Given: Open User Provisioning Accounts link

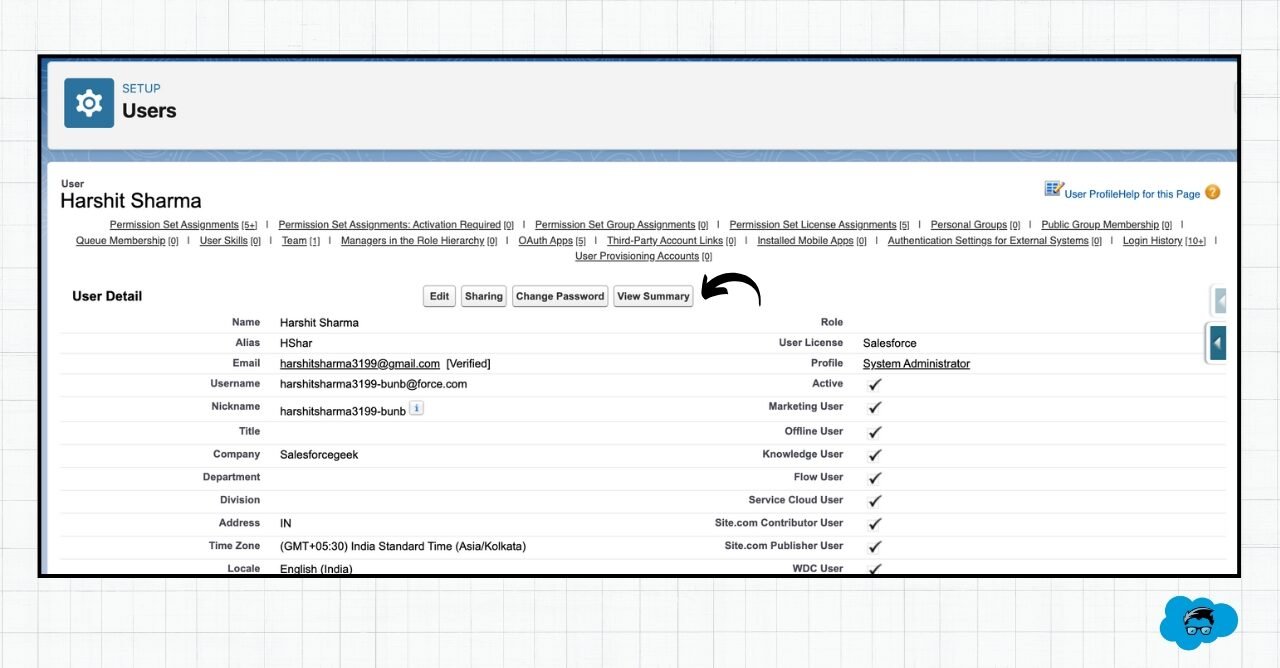Looking at the screenshot, I should click(643, 257).
